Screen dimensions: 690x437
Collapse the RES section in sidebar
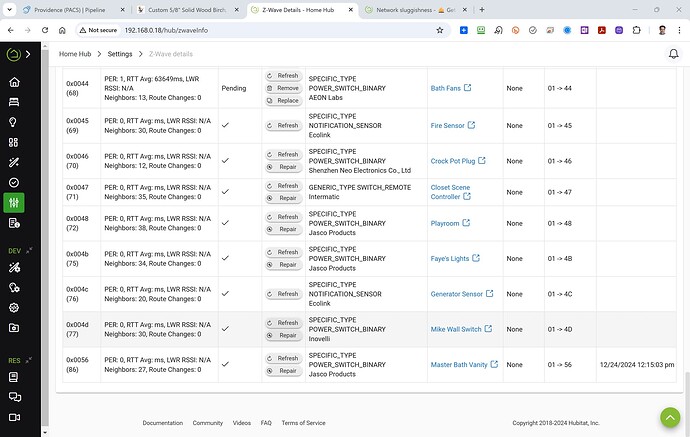click(29, 360)
